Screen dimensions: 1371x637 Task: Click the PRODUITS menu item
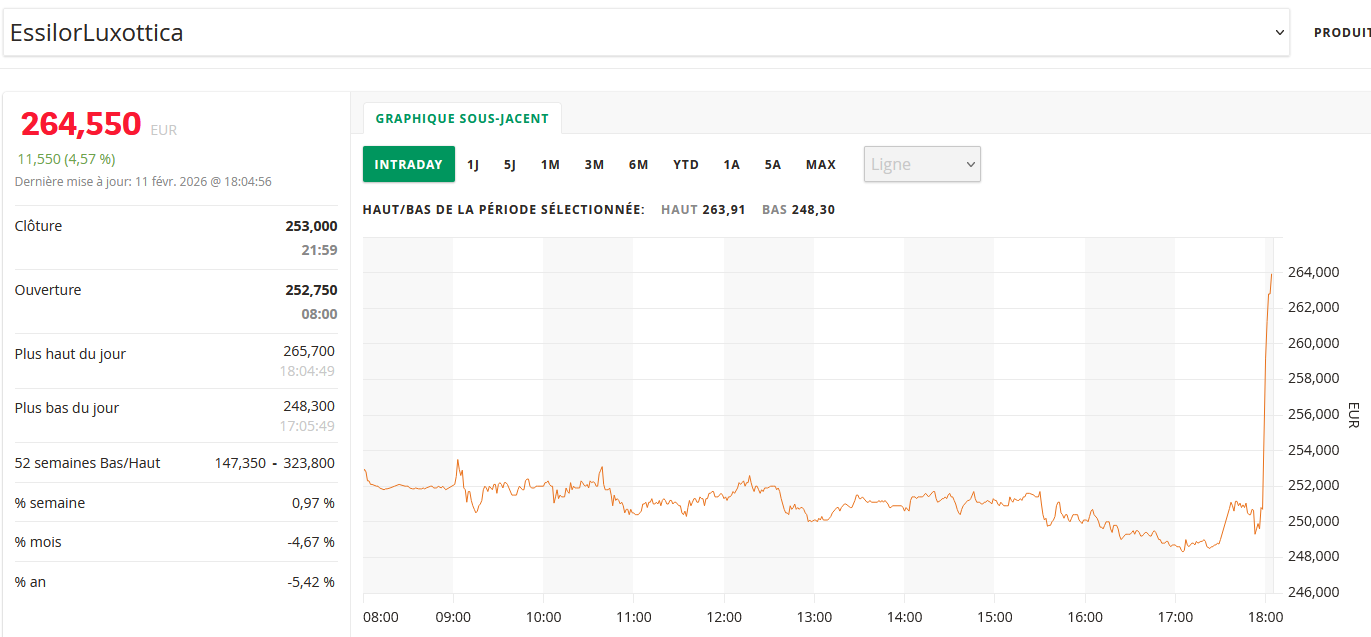(1341, 33)
